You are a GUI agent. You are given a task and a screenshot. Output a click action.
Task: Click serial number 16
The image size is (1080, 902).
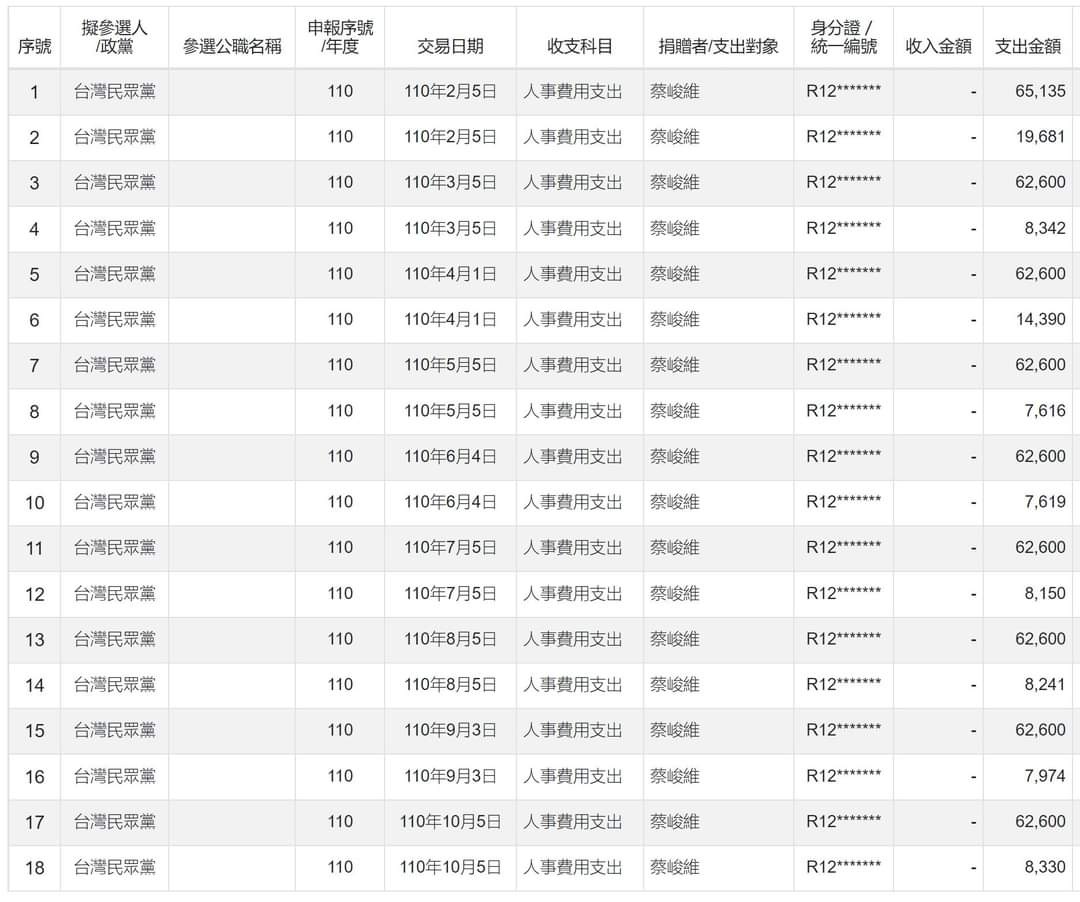pyautogui.click(x=34, y=776)
